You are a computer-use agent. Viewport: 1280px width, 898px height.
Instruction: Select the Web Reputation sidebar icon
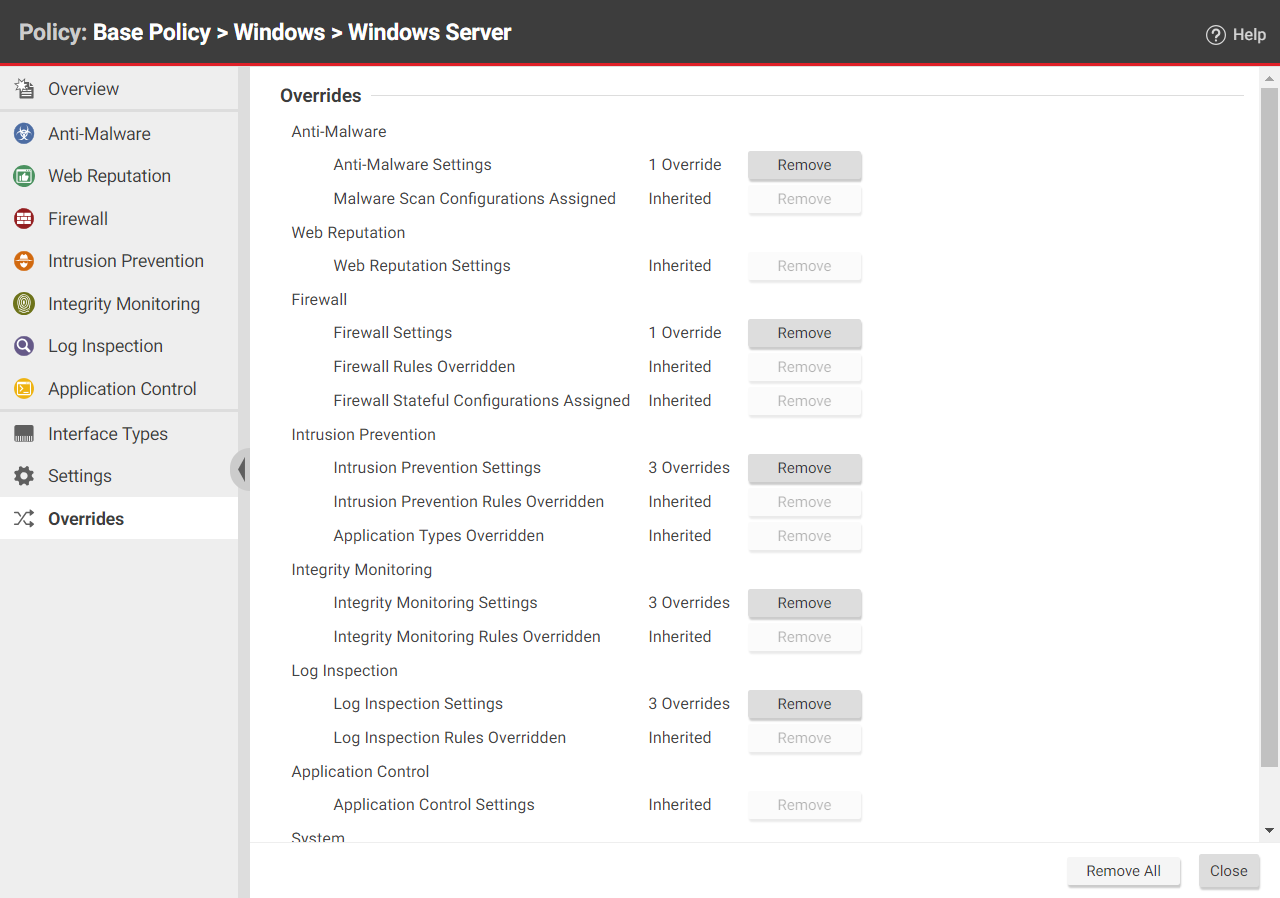click(x=23, y=175)
